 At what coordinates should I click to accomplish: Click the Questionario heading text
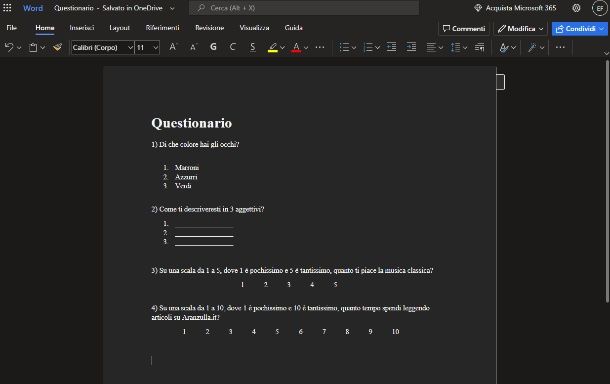(x=192, y=123)
